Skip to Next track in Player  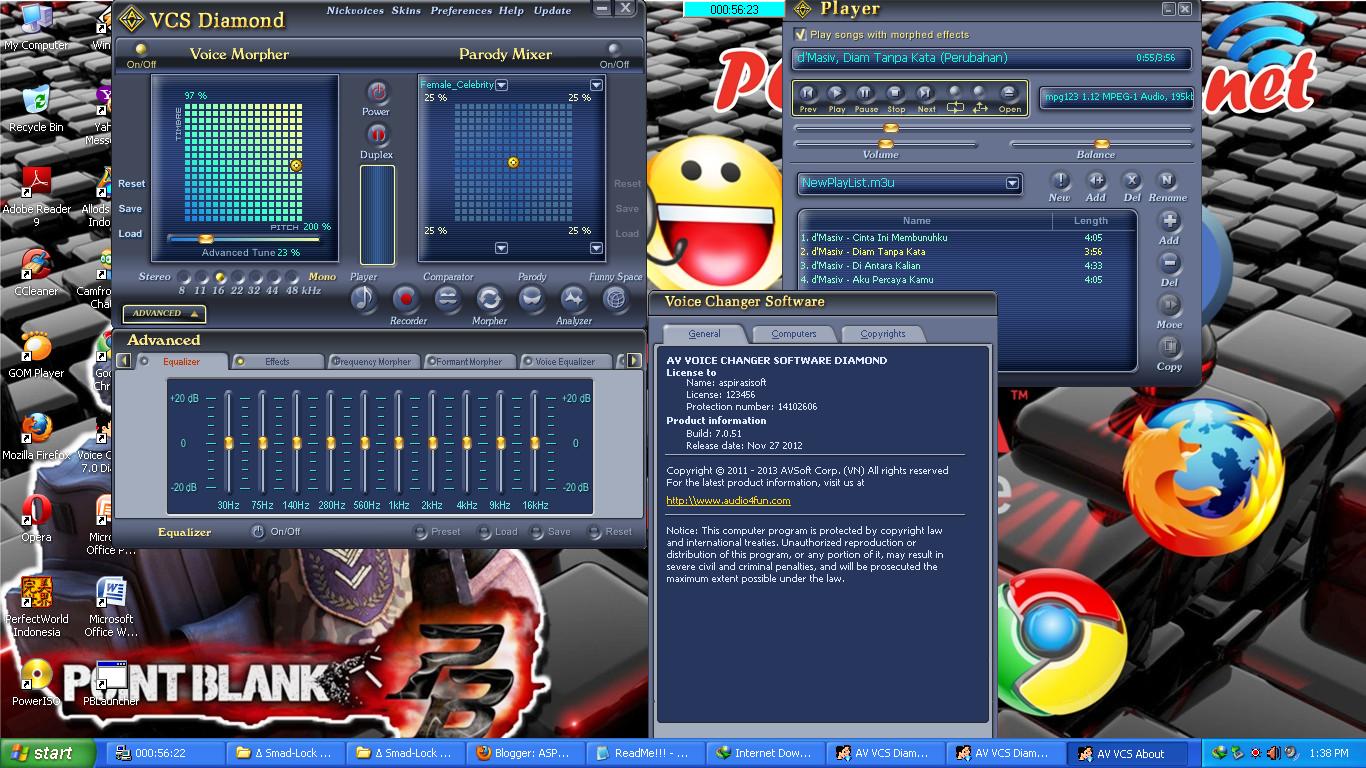[926, 93]
